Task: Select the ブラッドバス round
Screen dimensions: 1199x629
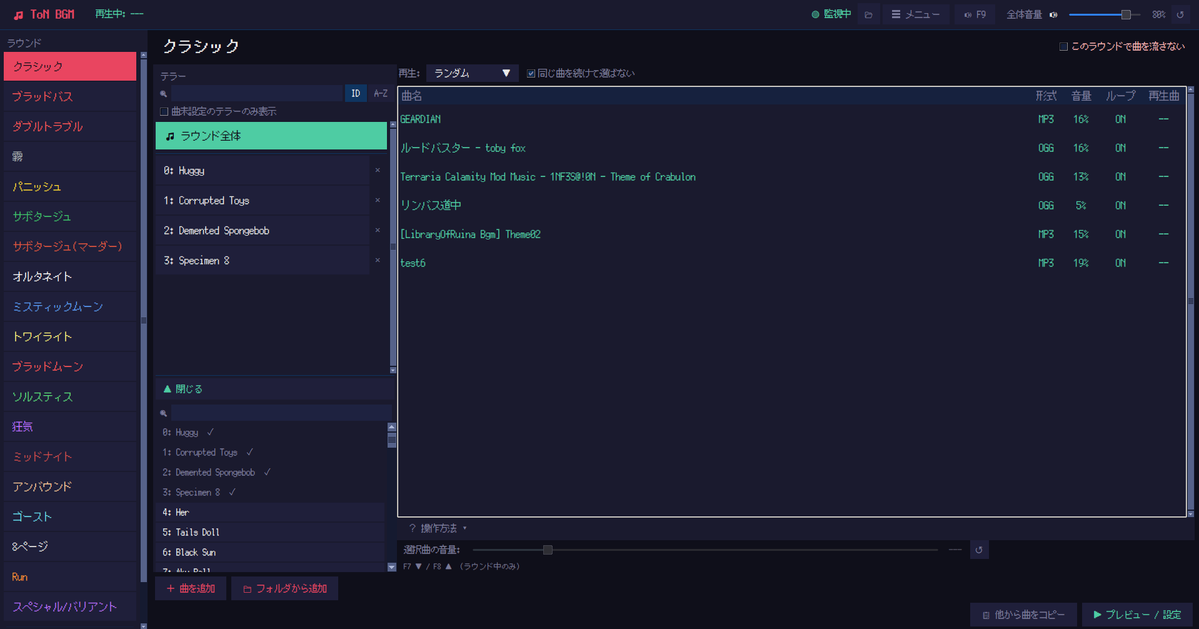Action: click(70, 96)
